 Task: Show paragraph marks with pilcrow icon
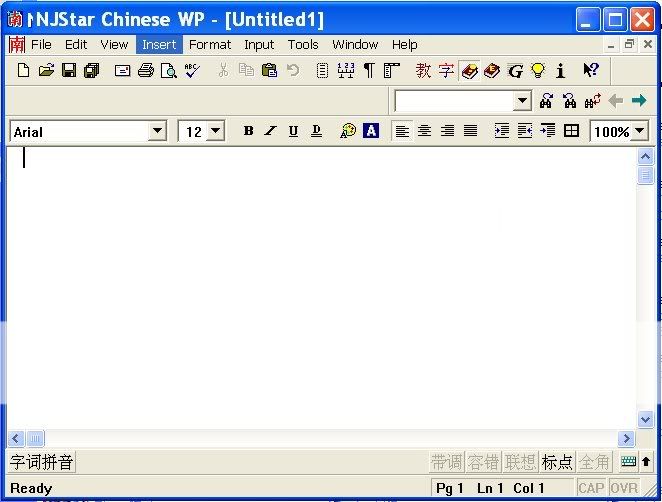369,70
